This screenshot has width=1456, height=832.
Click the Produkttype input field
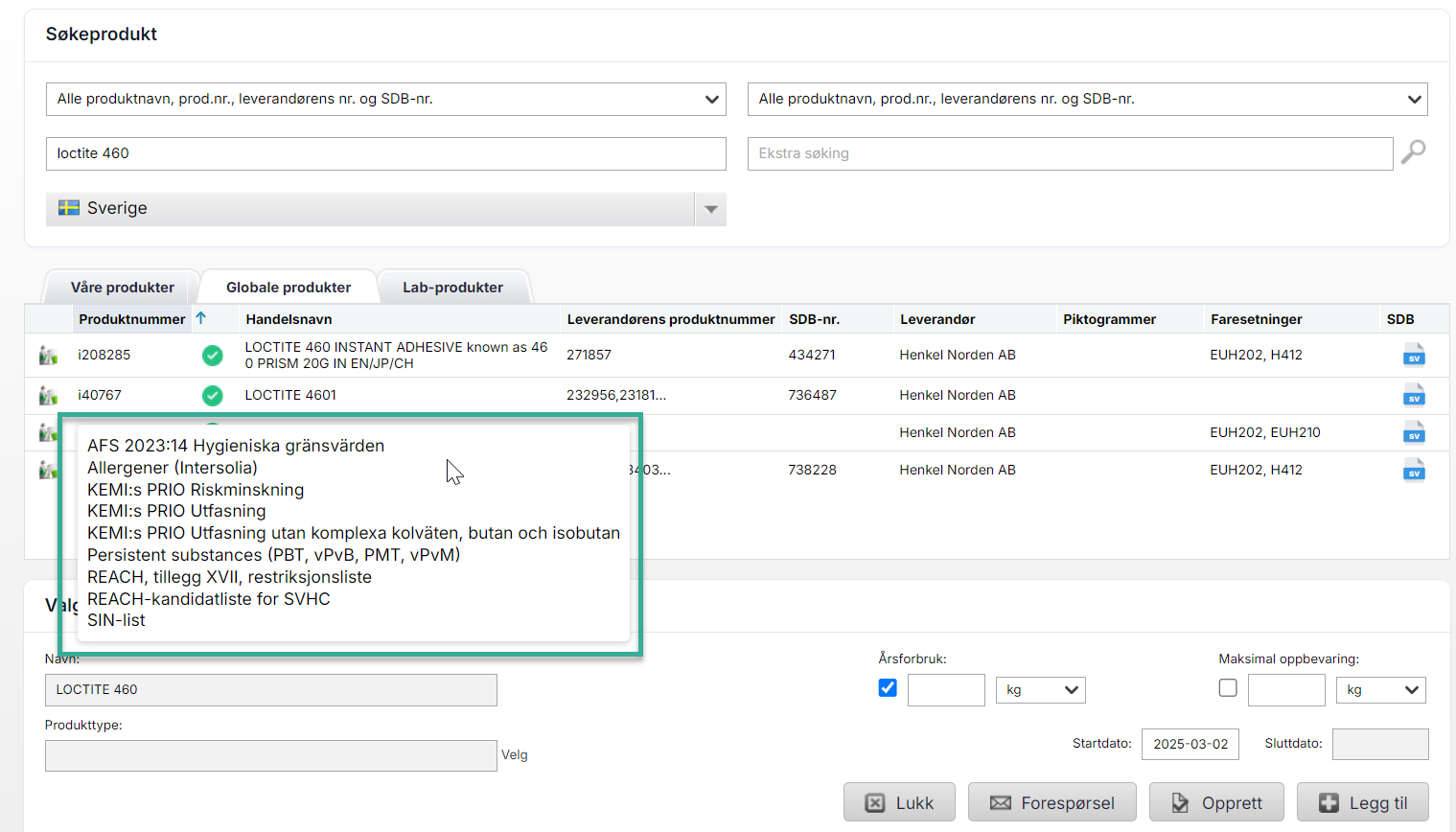pyautogui.click(x=271, y=755)
